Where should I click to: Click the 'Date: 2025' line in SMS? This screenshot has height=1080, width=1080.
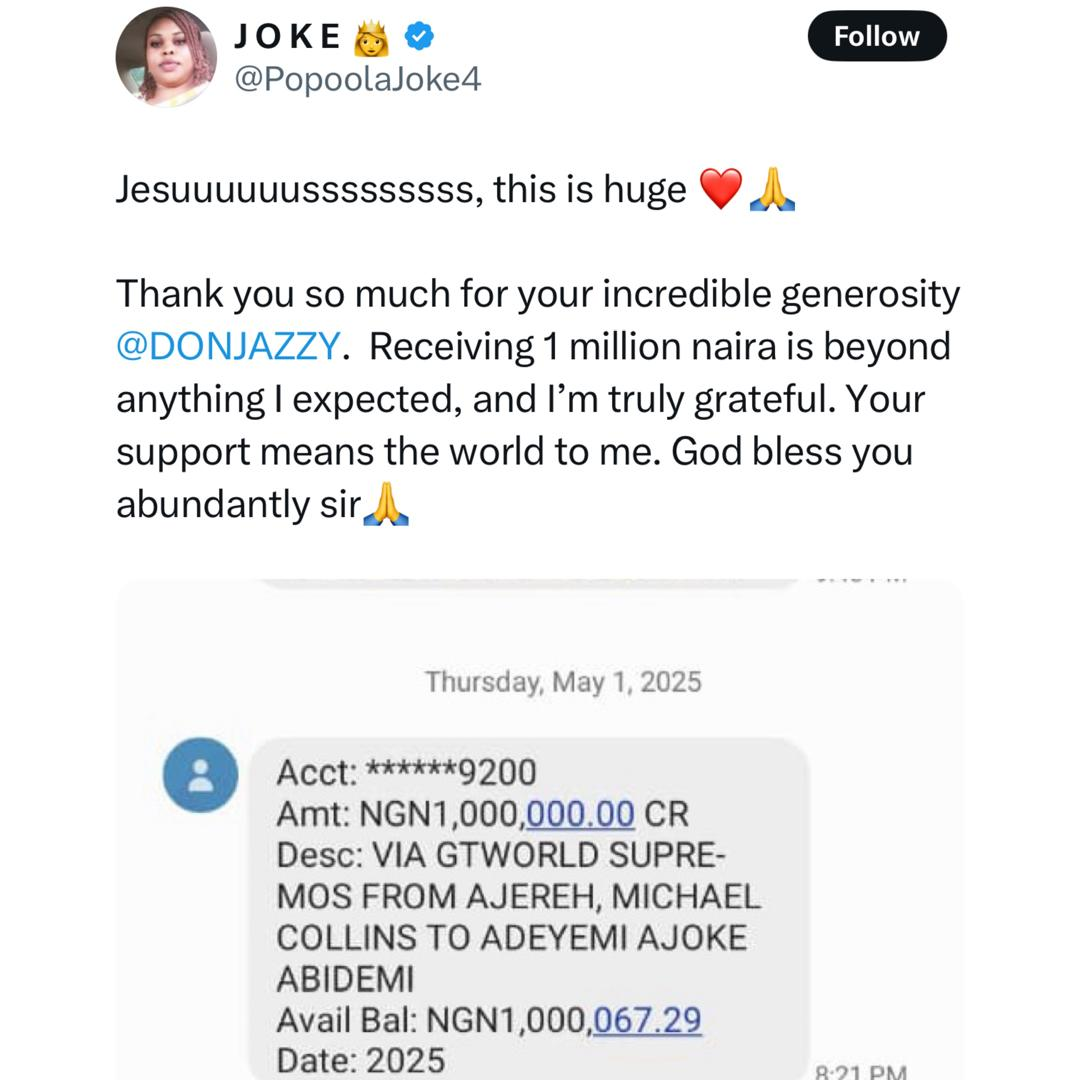360,1060
